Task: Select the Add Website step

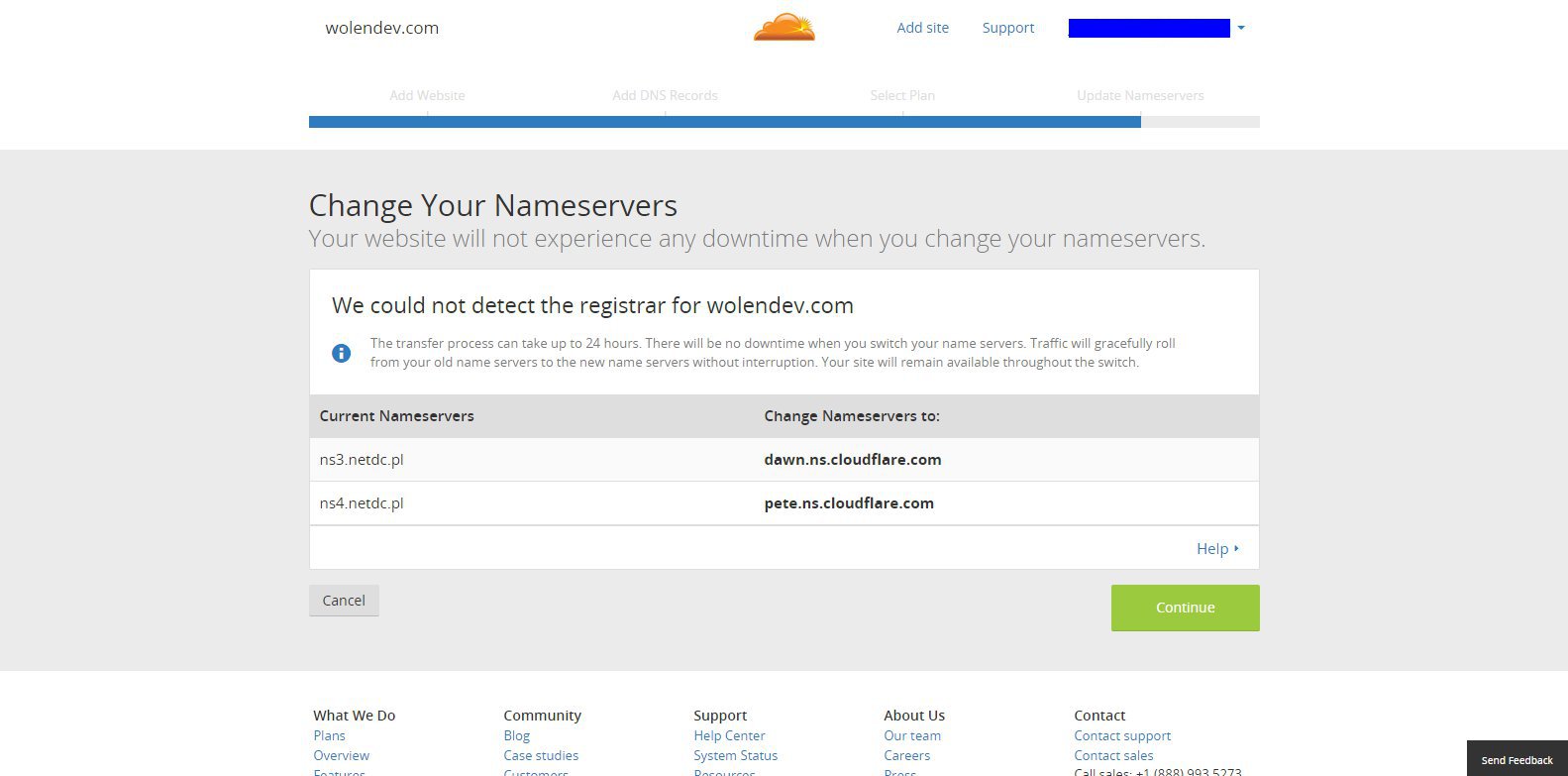Action: click(427, 95)
